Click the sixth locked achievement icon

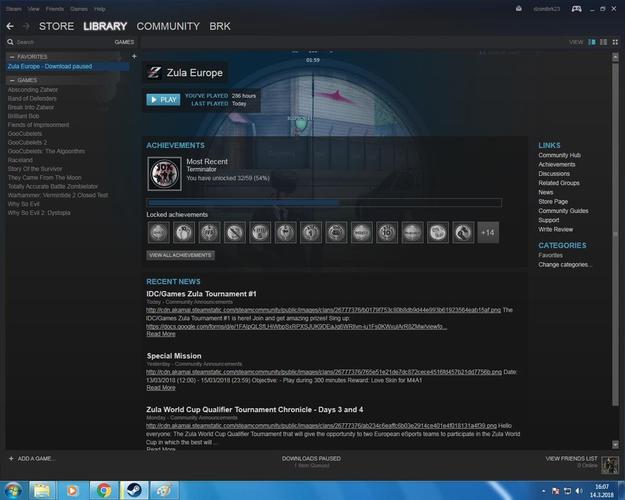pos(286,232)
